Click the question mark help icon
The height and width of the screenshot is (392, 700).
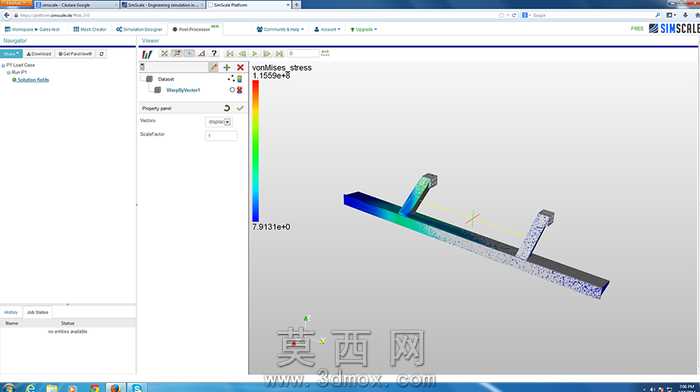214,54
